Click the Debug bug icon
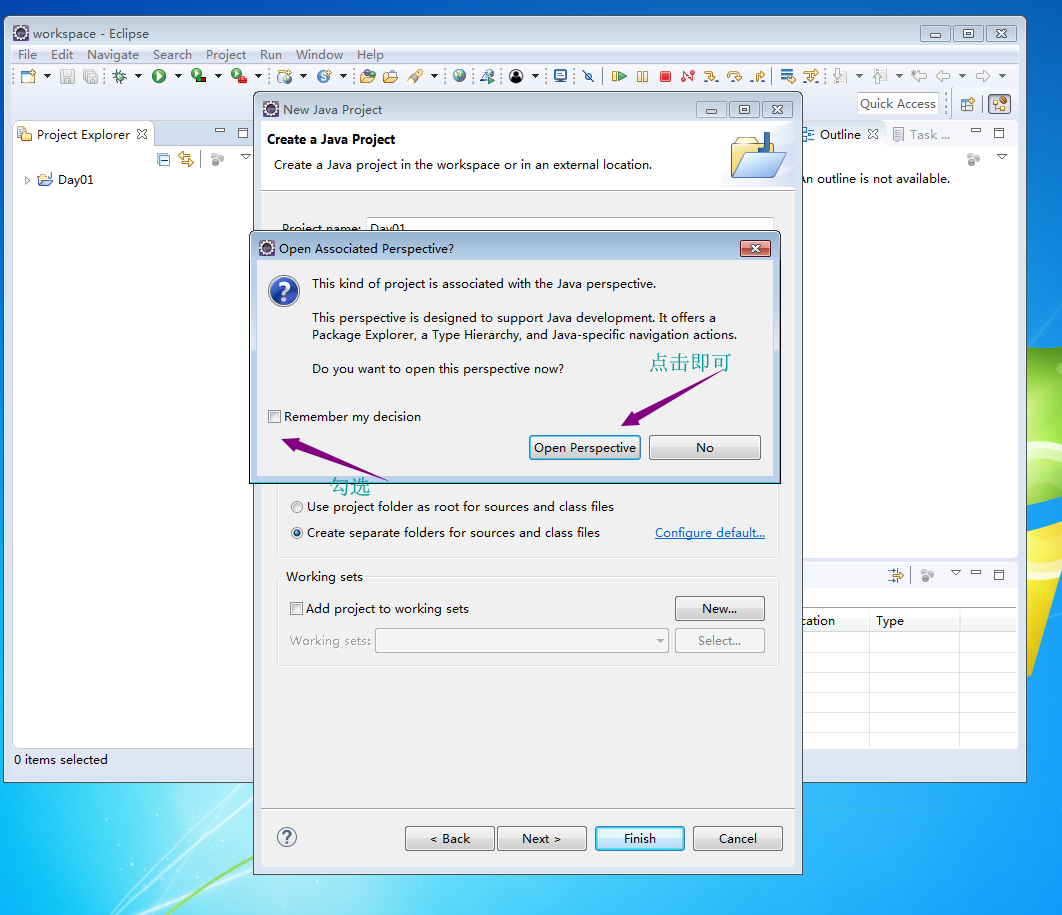1062x915 pixels. (120, 77)
